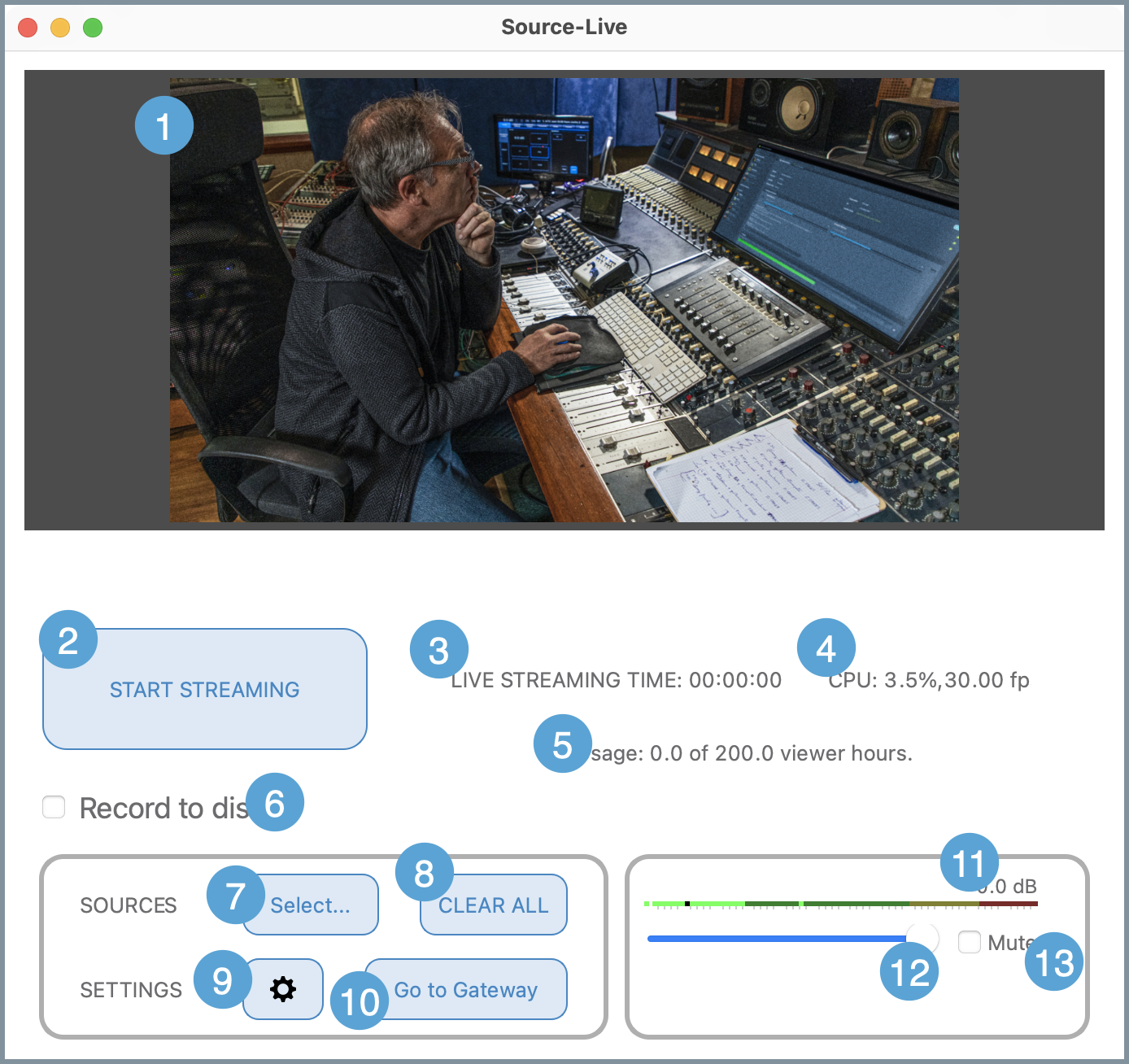The image size is (1129, 1064).
Task: Maximize the window with the green button
Action: point(93,28)
